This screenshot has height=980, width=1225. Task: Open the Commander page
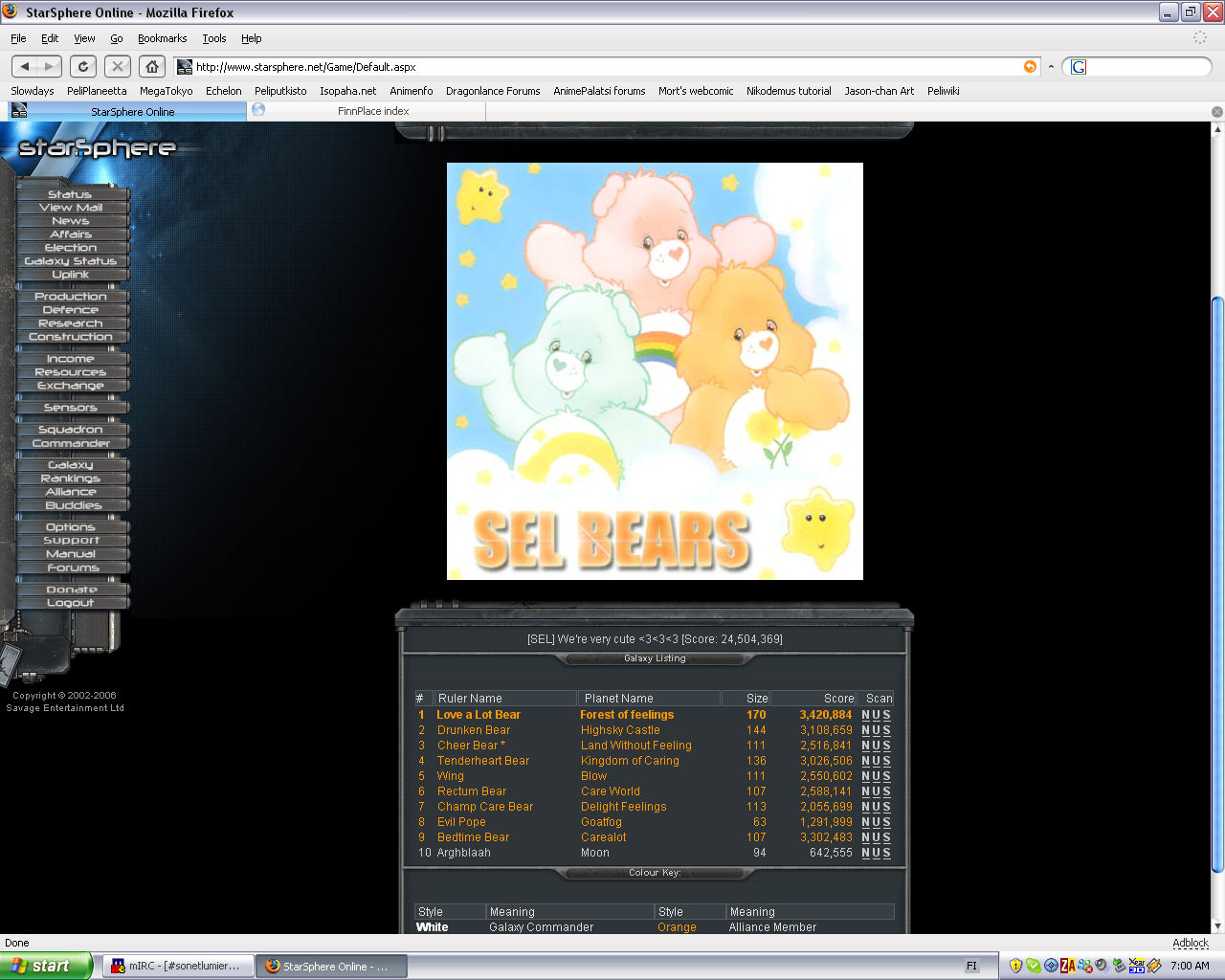pyautogui.click(x=71, y=443)
